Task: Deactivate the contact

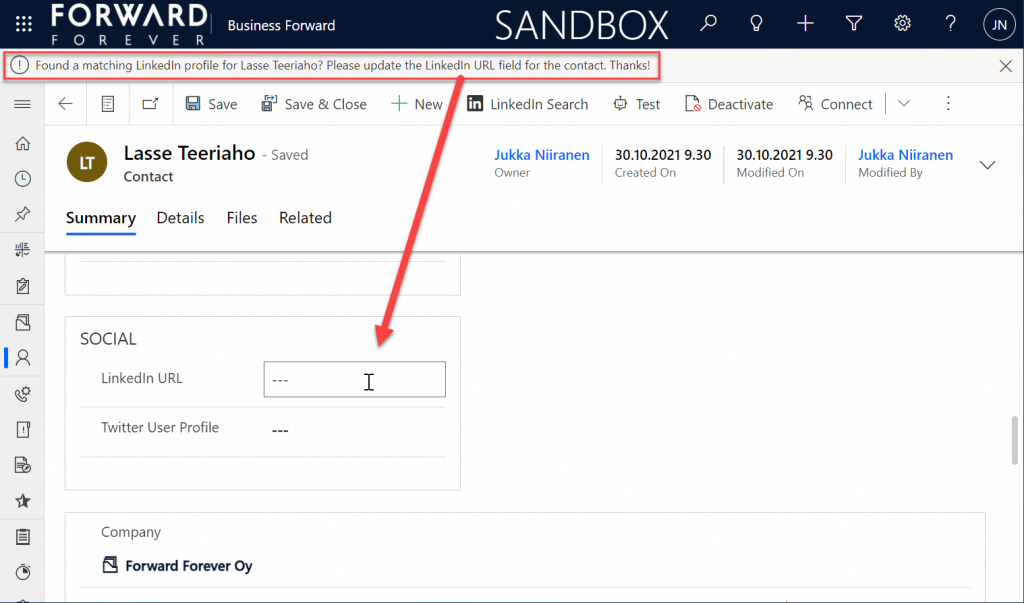Action: click(729, 104)
